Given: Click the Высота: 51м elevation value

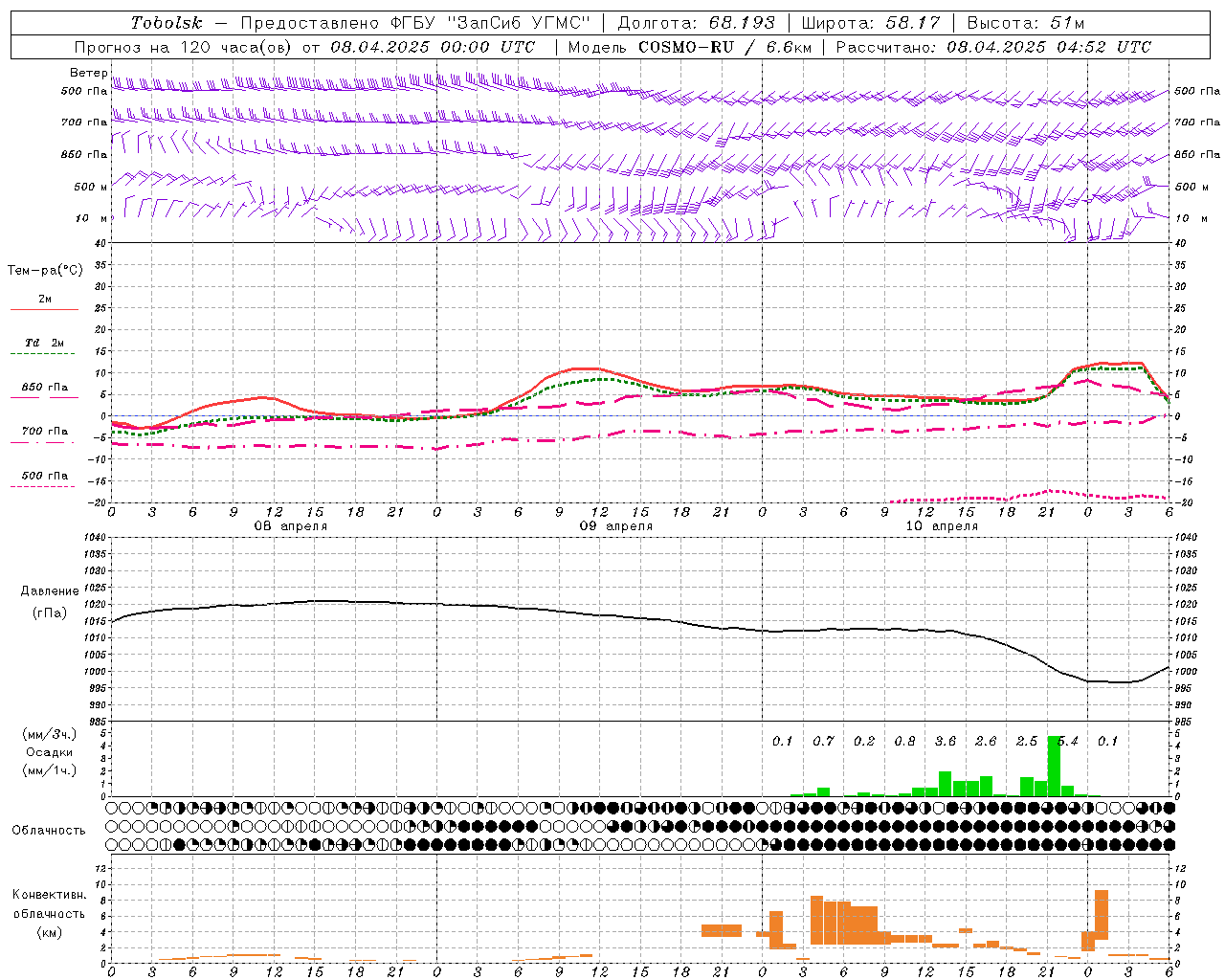Looking at the screenshot, I should coord(1026,23).
